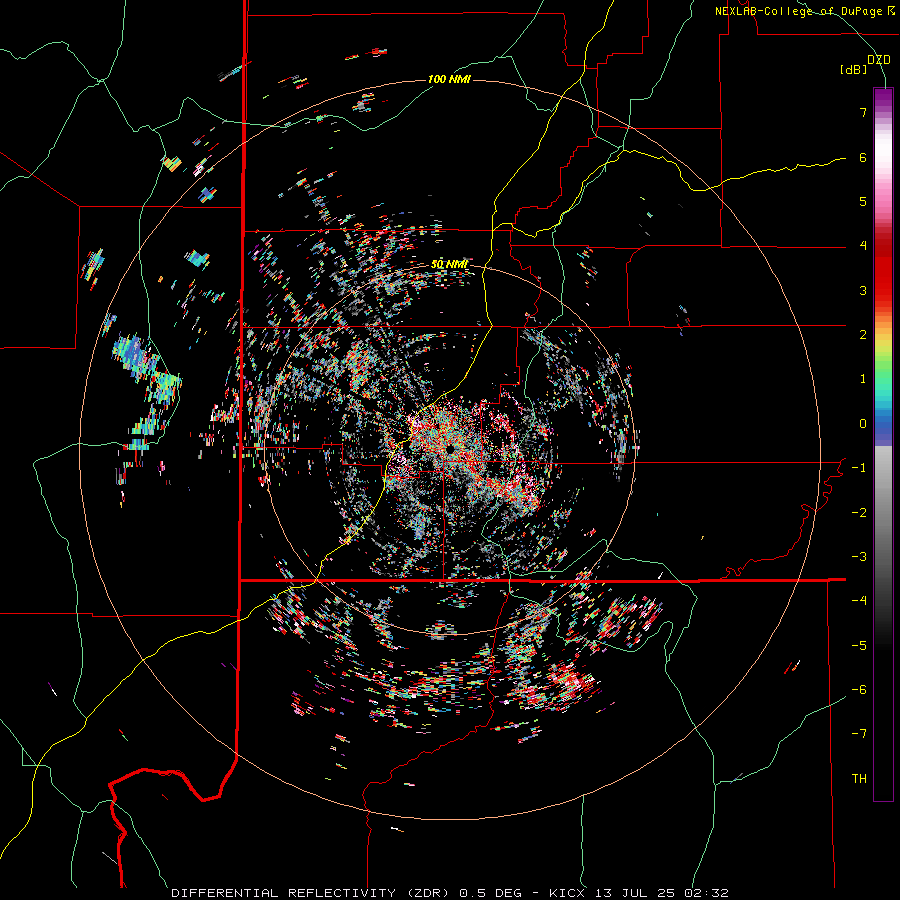Click the -7 dB scale label

(x=859, y=734)
